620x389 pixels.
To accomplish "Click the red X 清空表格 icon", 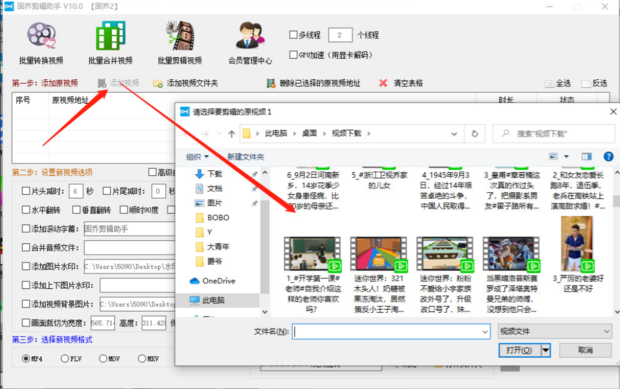I will 383,83.
